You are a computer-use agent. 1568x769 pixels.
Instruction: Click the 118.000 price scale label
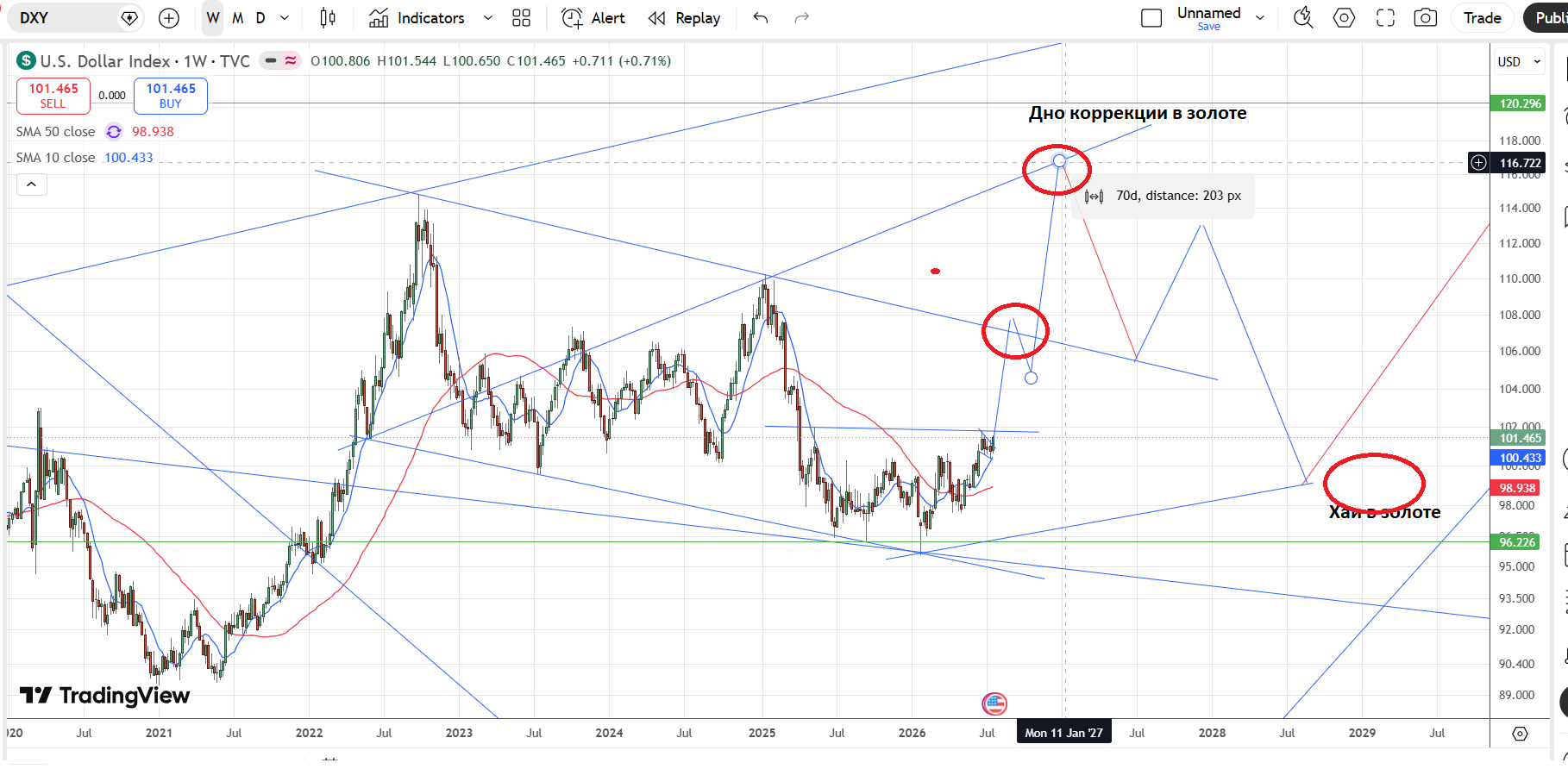[x=1520, y=141]
